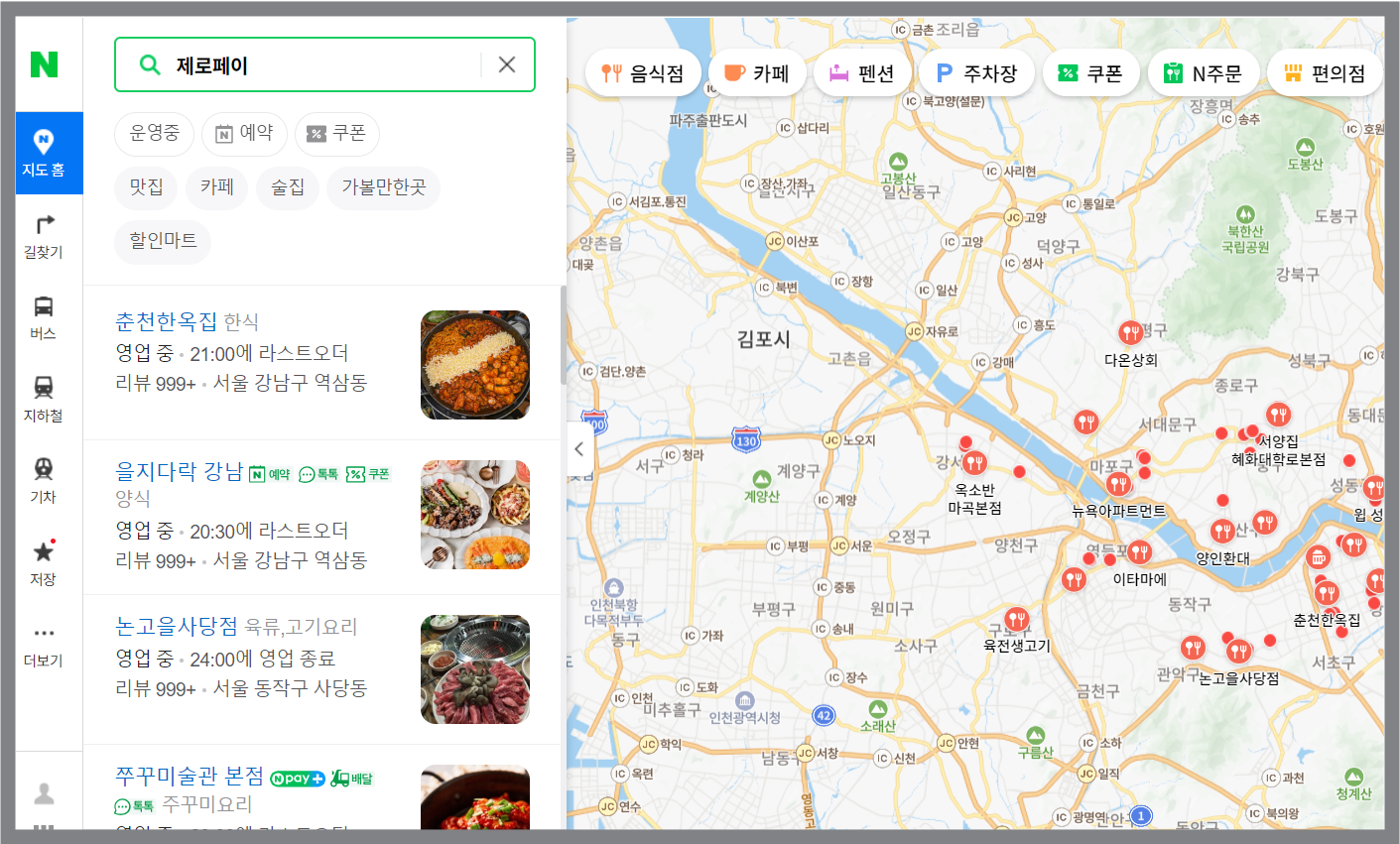Click 논고을사당점 hours 24:00에 영업 종료
1400x844 pixels.
click(x=263, y=659)
